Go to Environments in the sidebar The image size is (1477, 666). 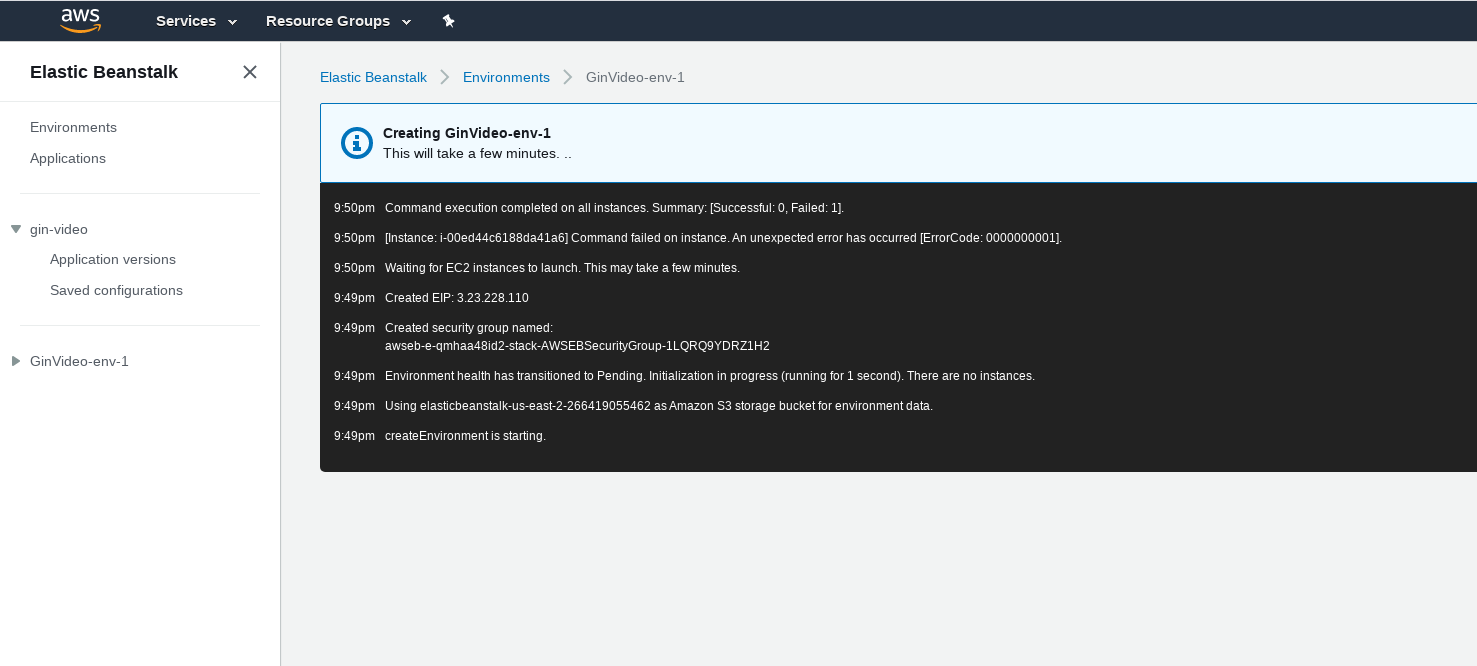pos(73,127)
